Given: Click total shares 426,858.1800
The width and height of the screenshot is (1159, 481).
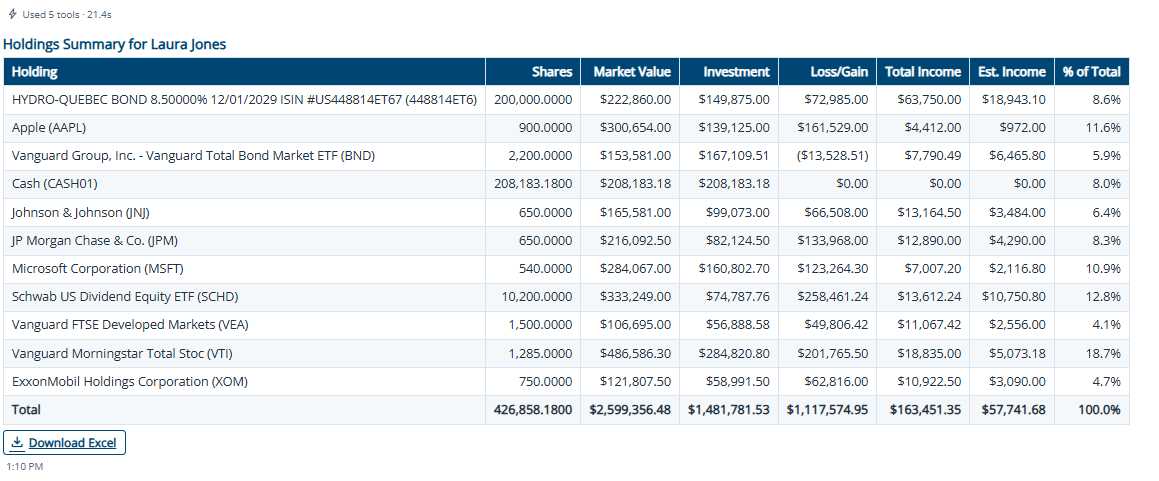Looking at the screenshot, I should pos(533,410).
